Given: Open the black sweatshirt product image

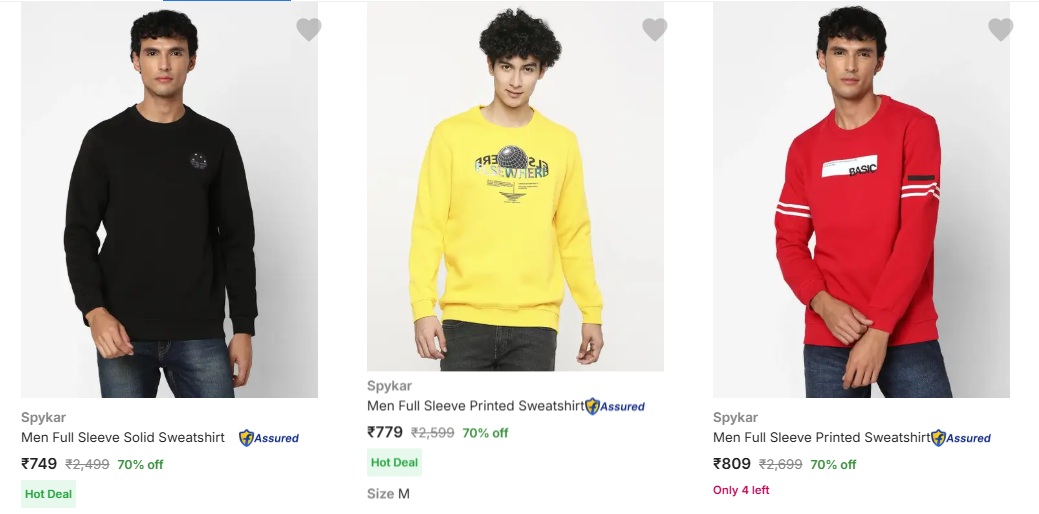Looking at the screenshot, I should 169,200.
